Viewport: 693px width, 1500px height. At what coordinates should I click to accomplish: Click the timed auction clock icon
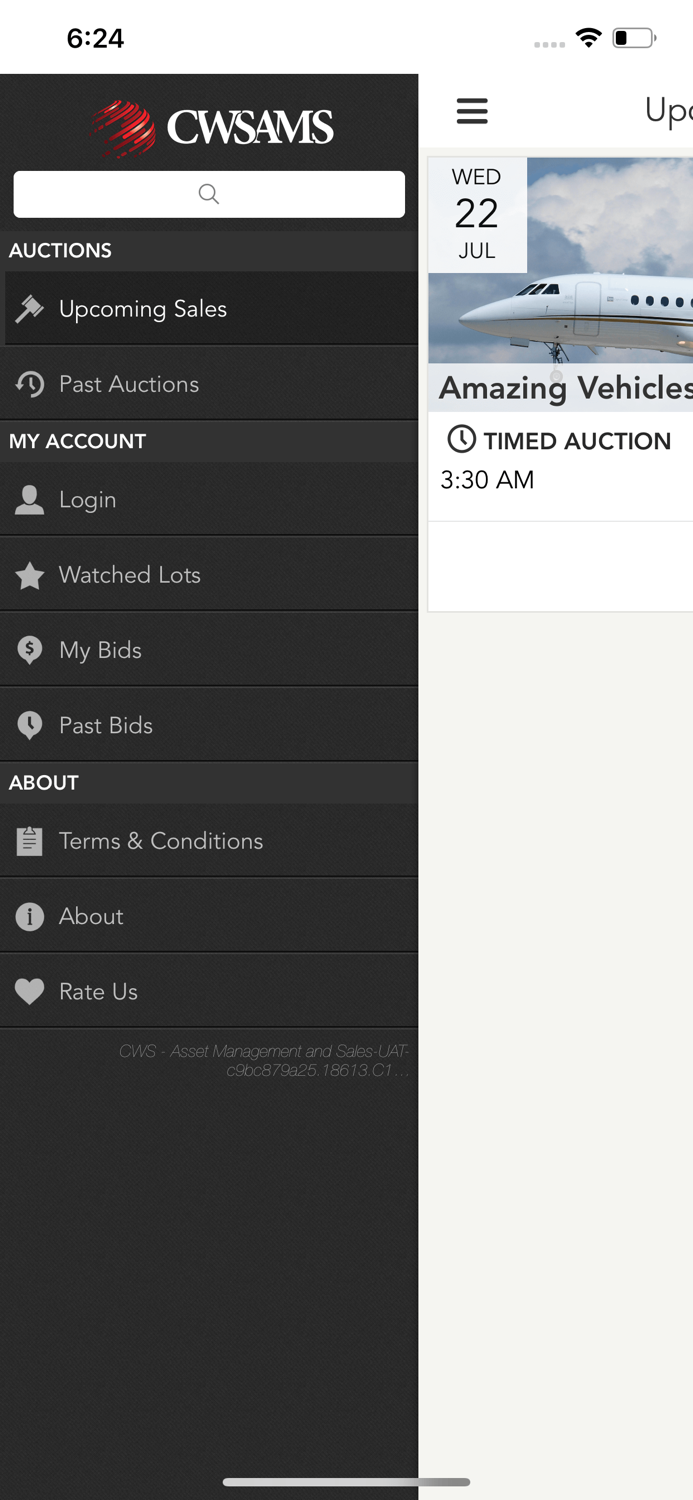click(x=460, y=440)
